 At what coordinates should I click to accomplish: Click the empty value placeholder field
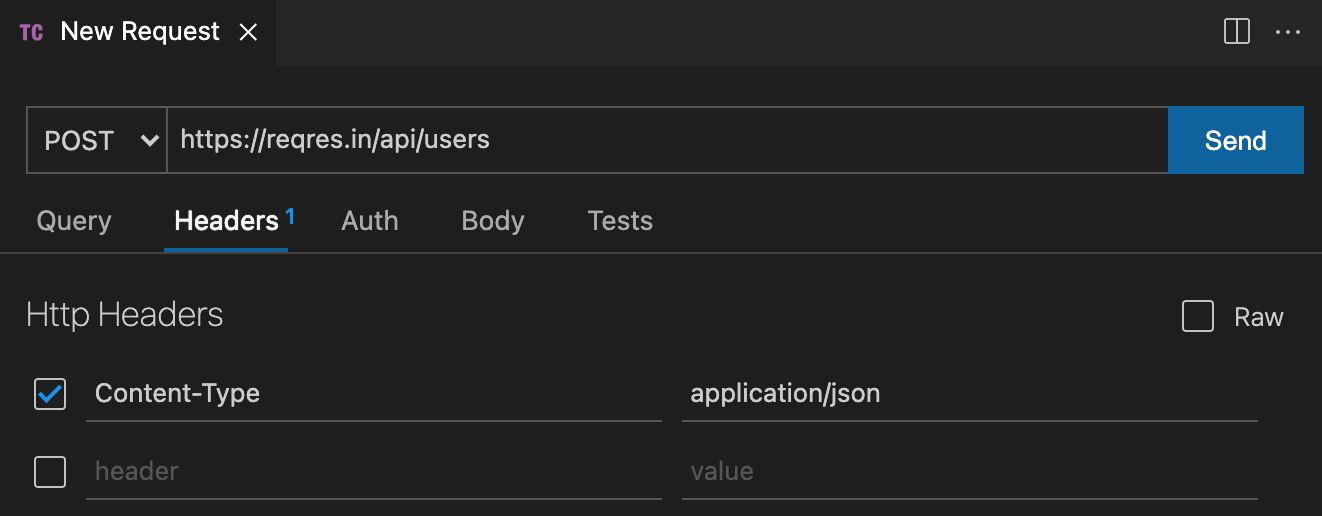pyautogui.click(x=968, y=471)
